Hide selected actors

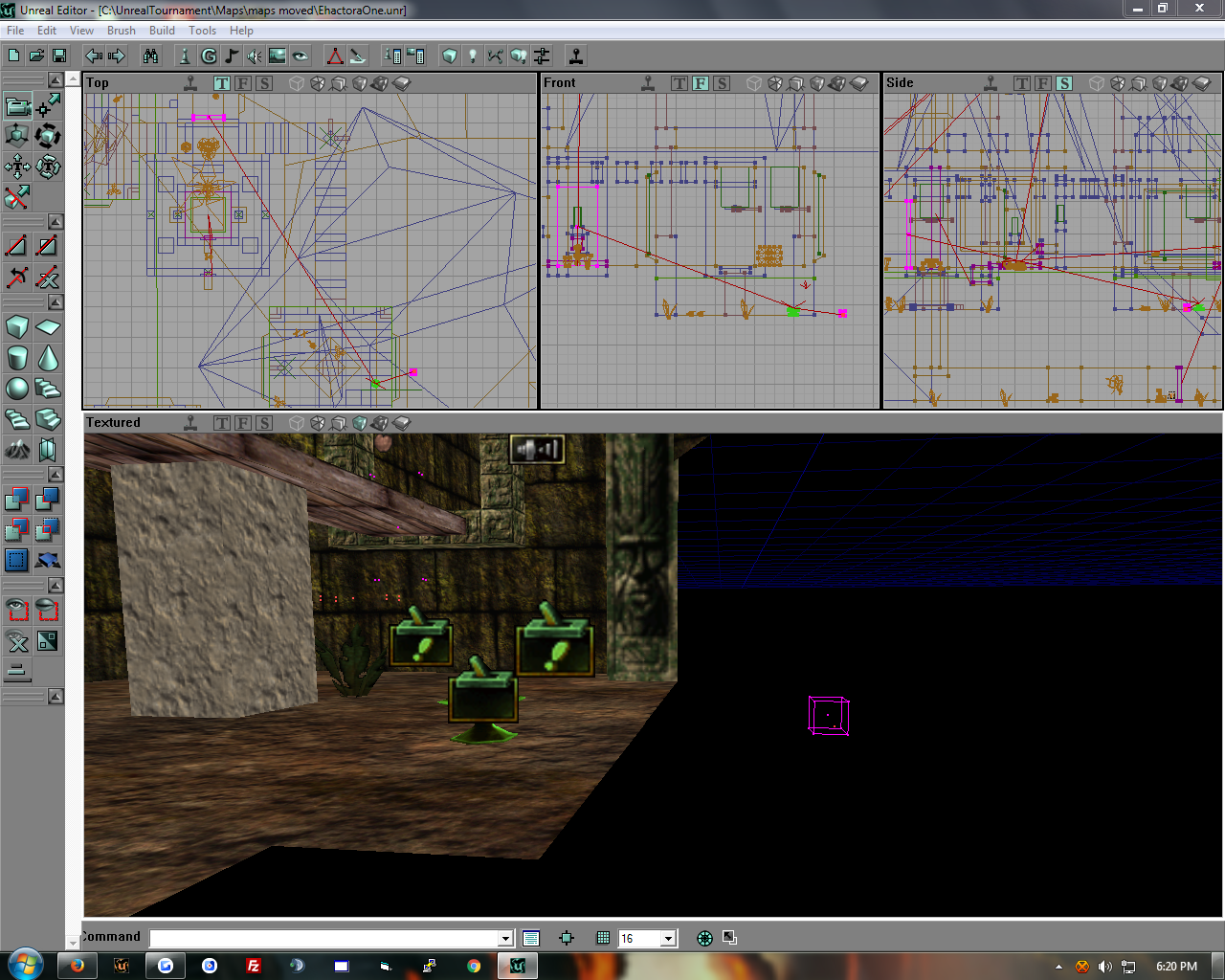(x=48, y=610)
